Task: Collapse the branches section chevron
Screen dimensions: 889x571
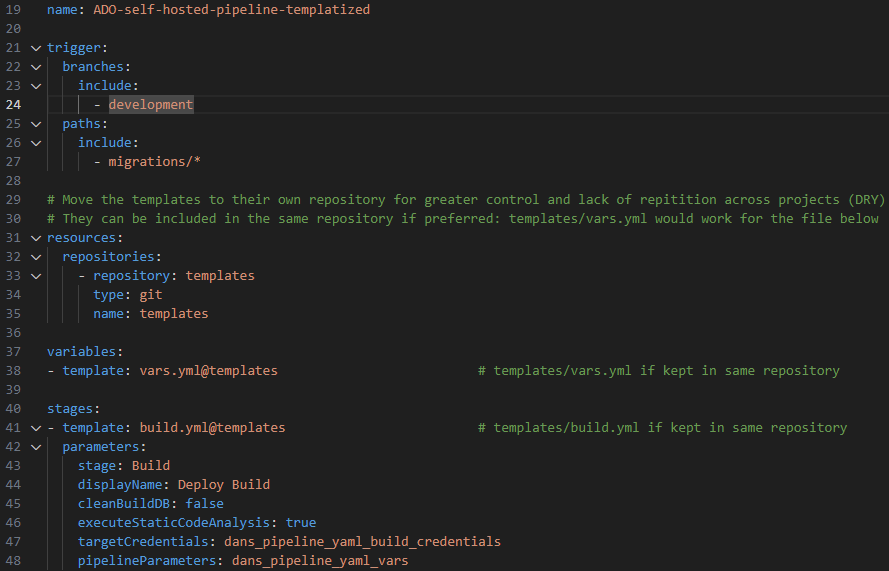Action: point(36,67)
